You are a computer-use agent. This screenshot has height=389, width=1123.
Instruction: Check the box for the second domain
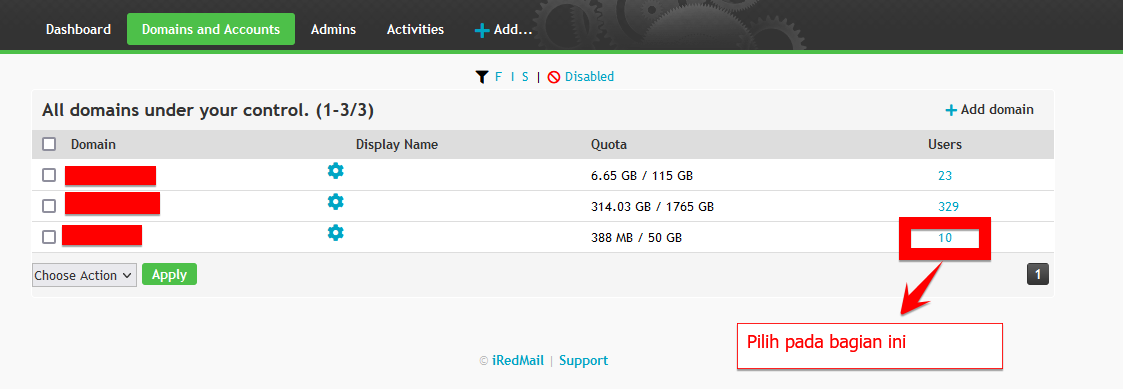pos(49,206)
